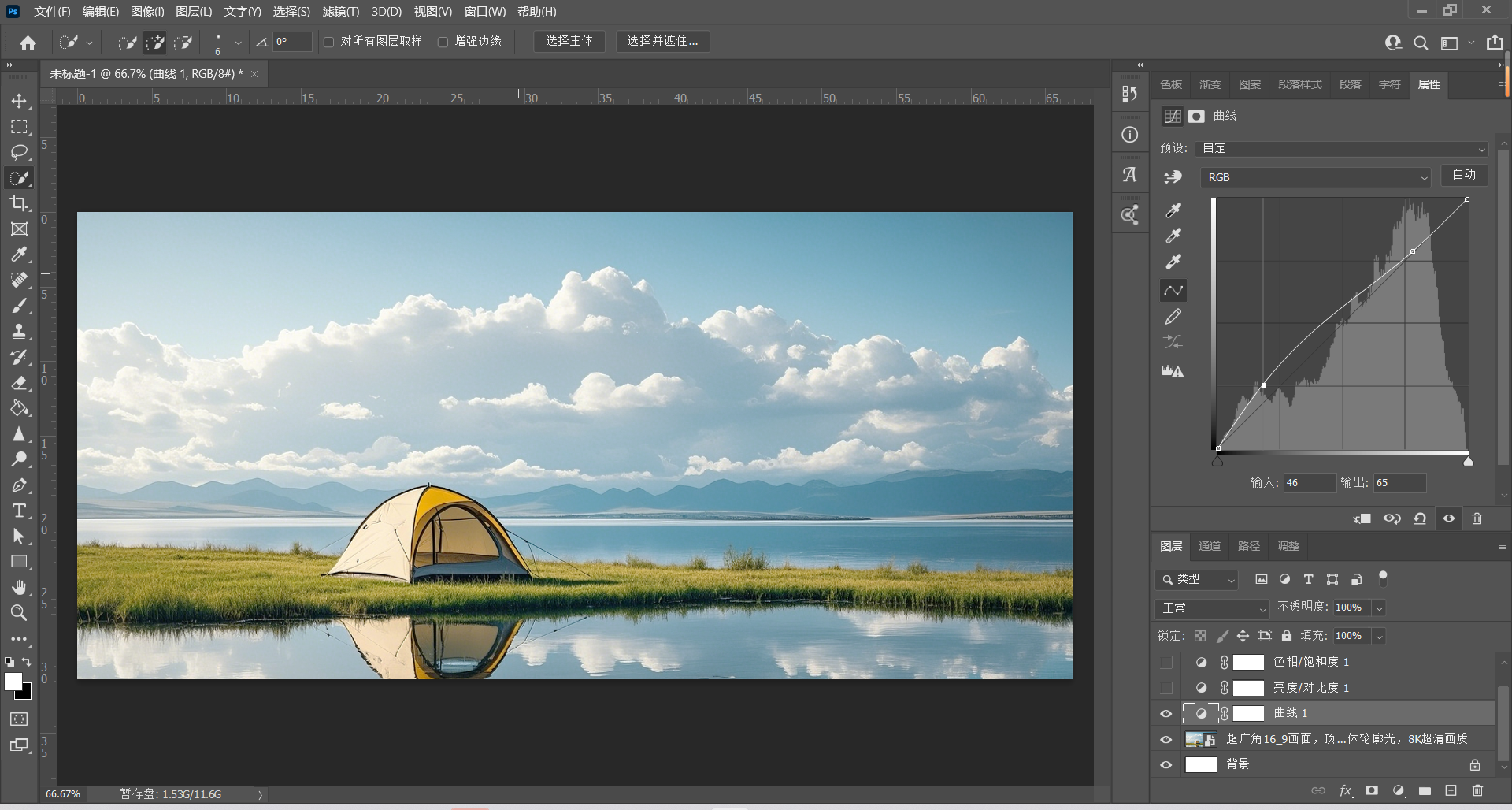
Task: Open the 预设 preset dropdown
Action: point(1342,148)
